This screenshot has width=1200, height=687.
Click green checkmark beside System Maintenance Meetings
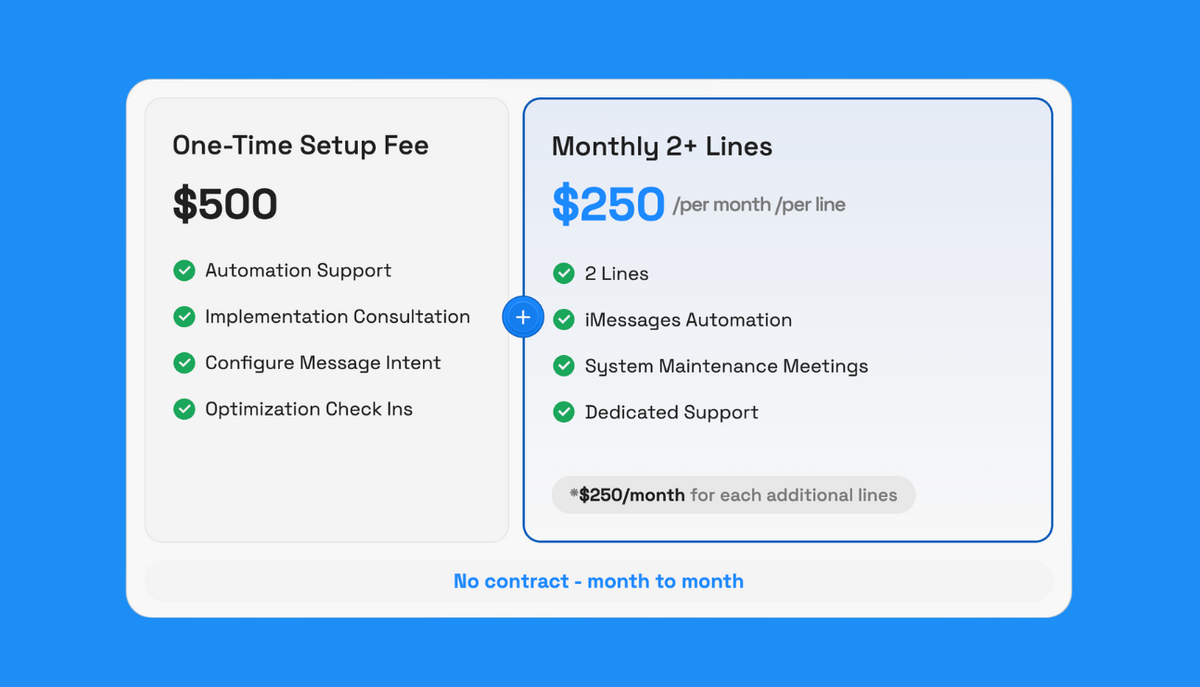pos(564,365)
